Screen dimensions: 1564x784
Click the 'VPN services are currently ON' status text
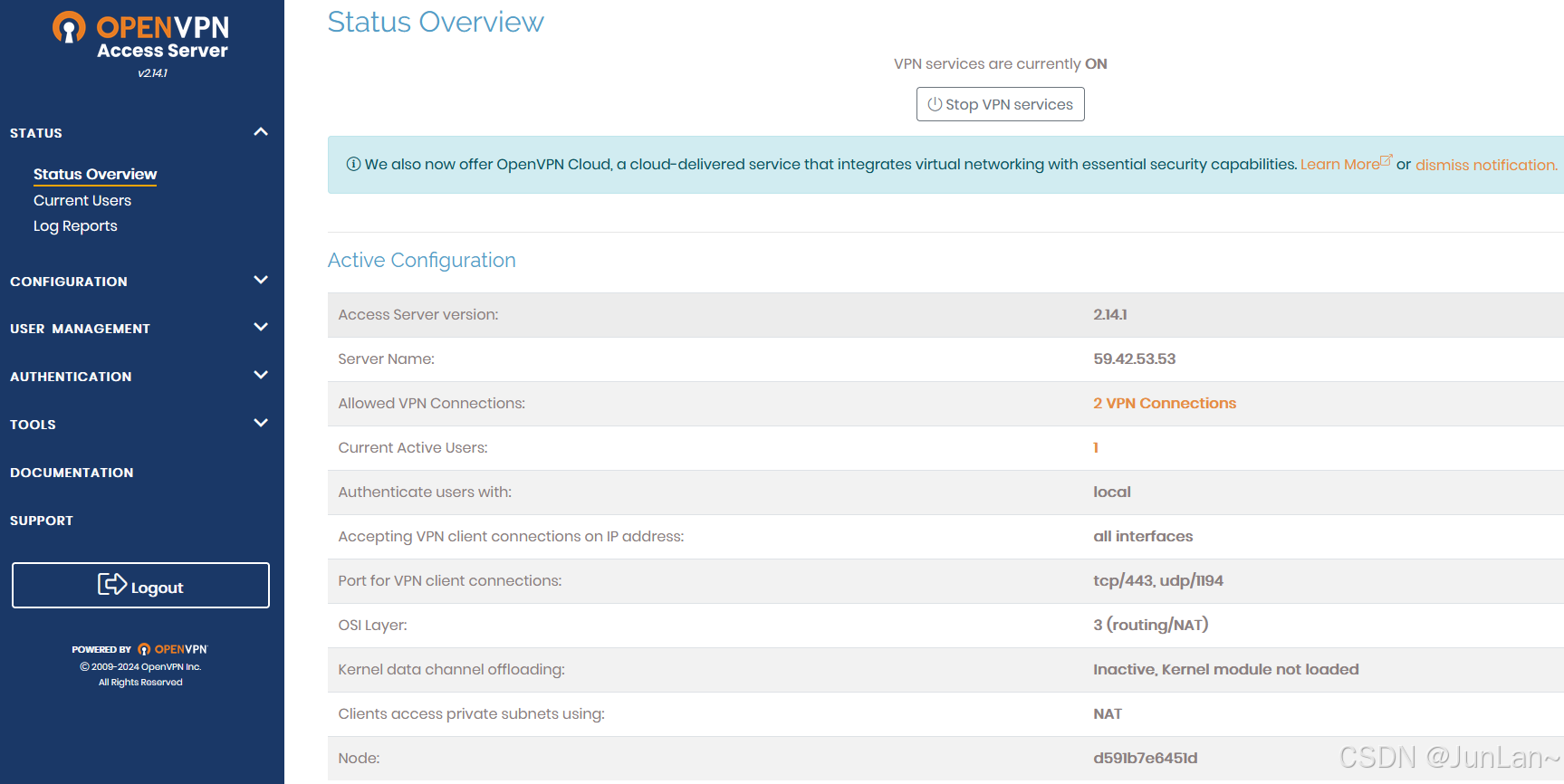[x=1000, y=63]
